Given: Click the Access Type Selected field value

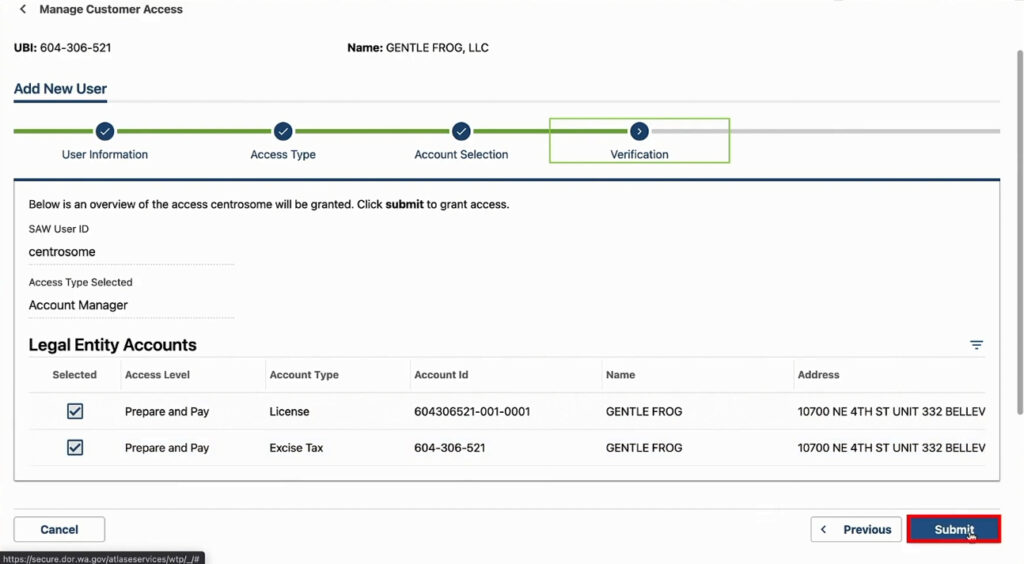Looking at the screenshot, I should click(78, 305).
